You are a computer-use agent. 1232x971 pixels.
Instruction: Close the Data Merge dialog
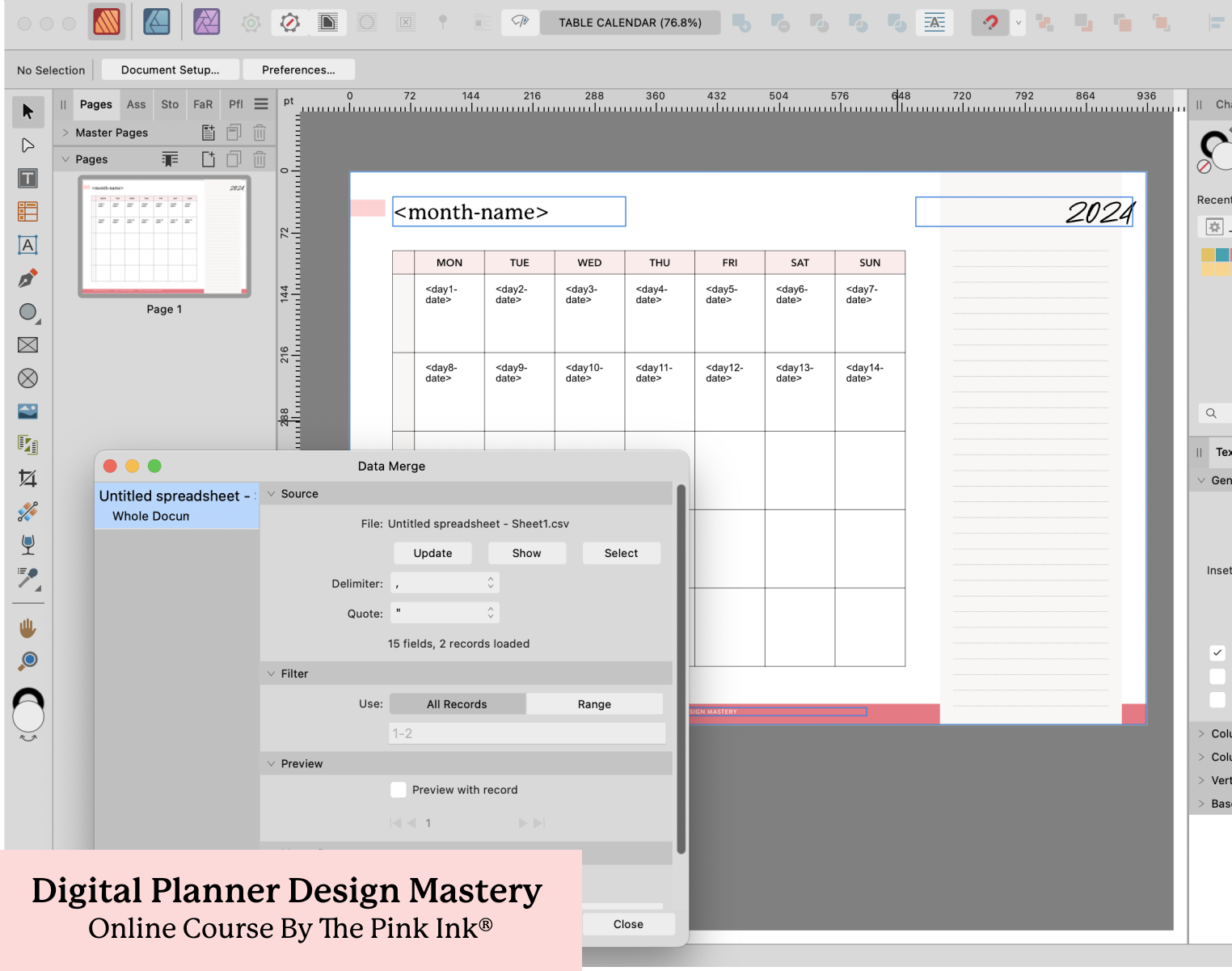pyautogui.click(x=628, y=924)
